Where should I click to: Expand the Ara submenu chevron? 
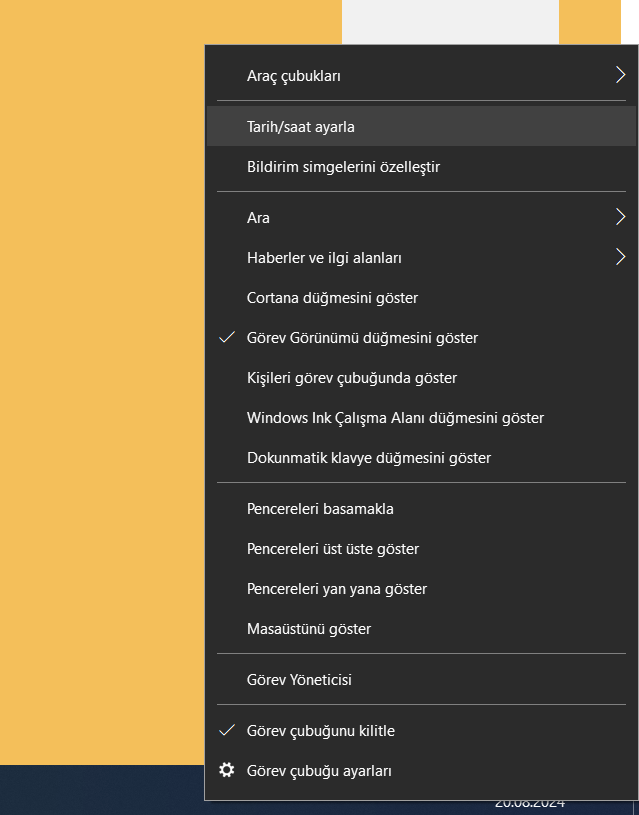coord(620,217)
